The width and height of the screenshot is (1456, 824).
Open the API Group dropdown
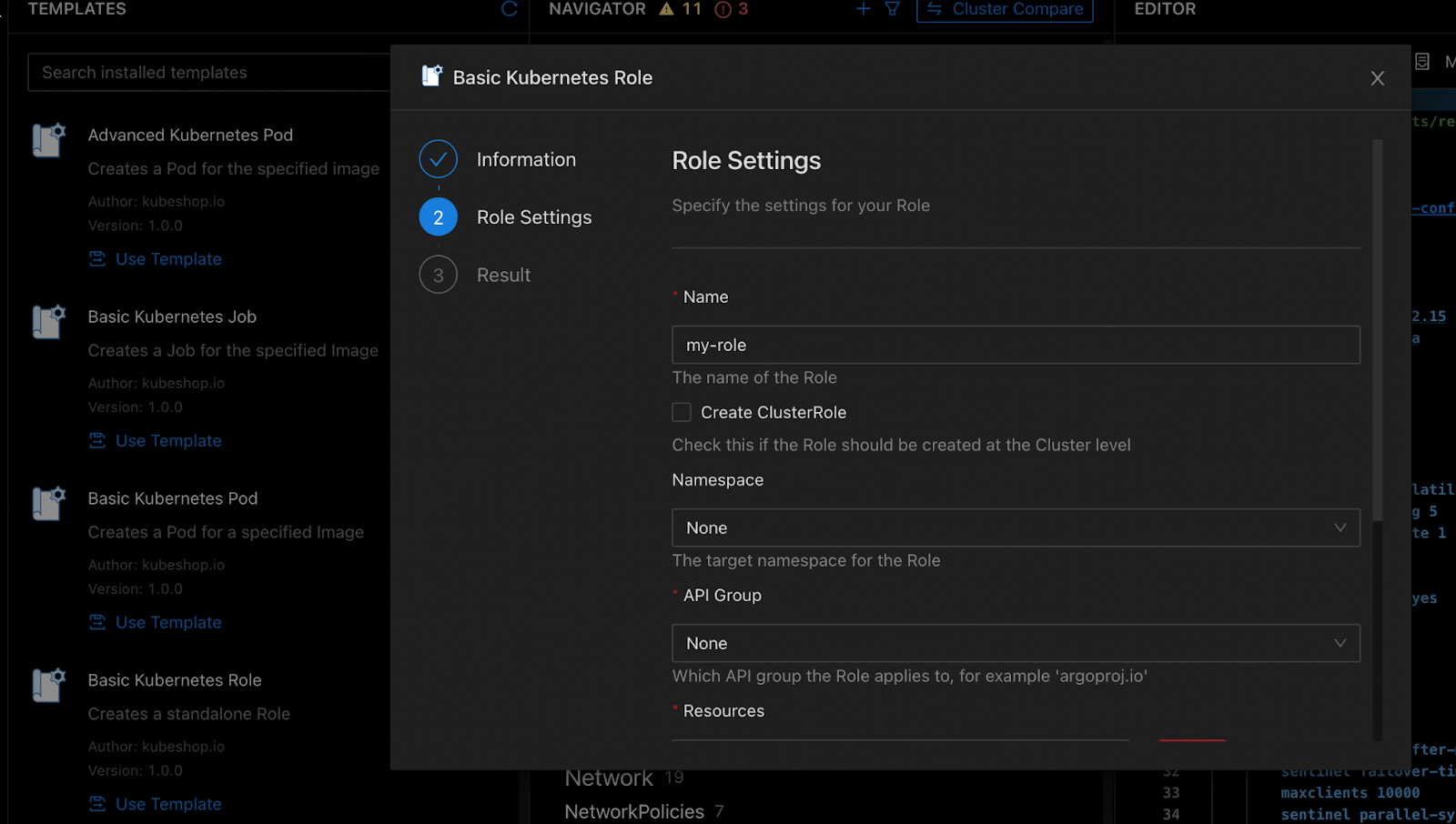[x=1016, y=643]
